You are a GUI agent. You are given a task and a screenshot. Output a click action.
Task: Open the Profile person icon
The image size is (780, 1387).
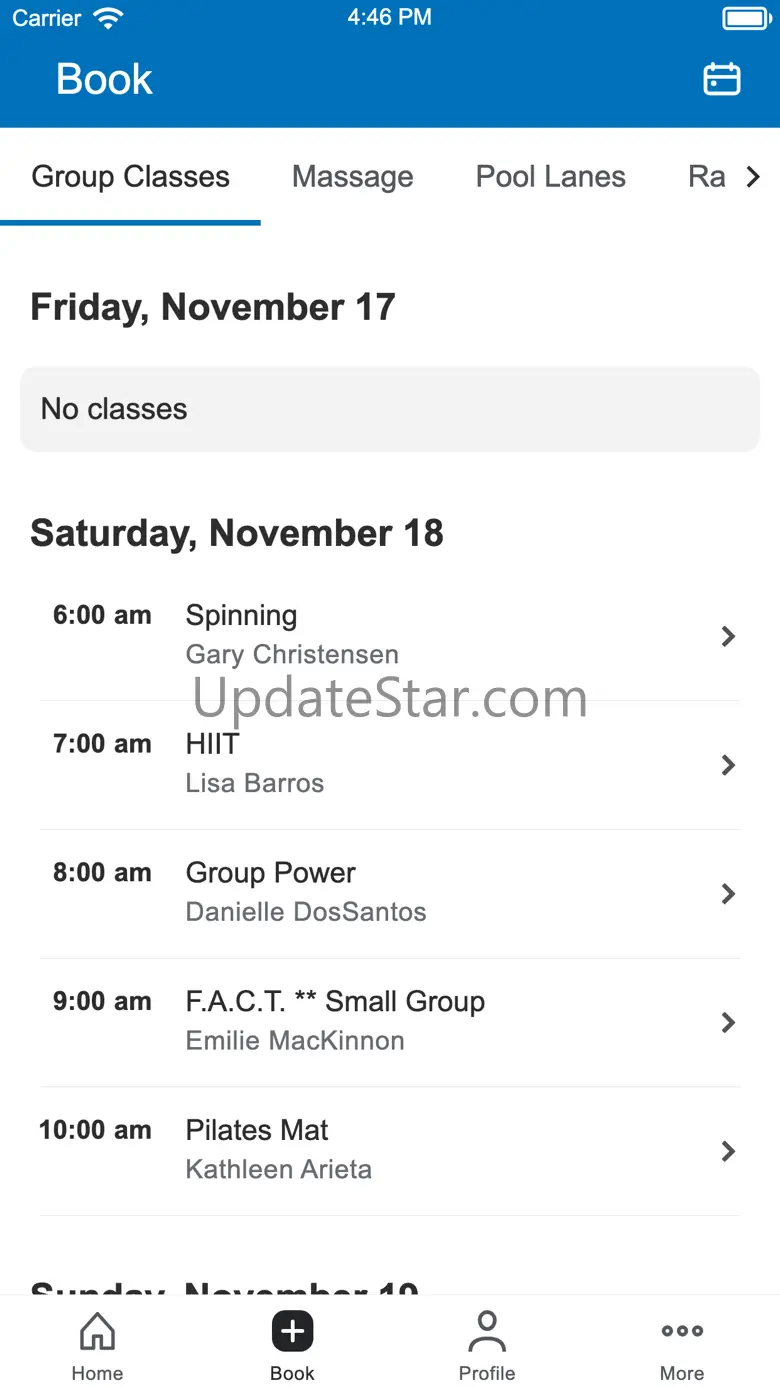(487, 1332)
